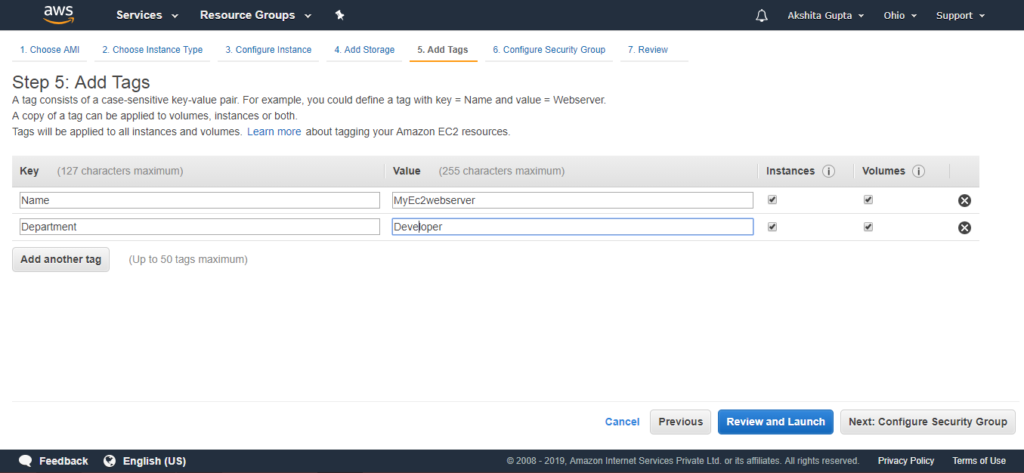The height and width of the screenshot is (473, 1024).
Task: Open the Resource Groups dropdown
Action: pos(256,15)
